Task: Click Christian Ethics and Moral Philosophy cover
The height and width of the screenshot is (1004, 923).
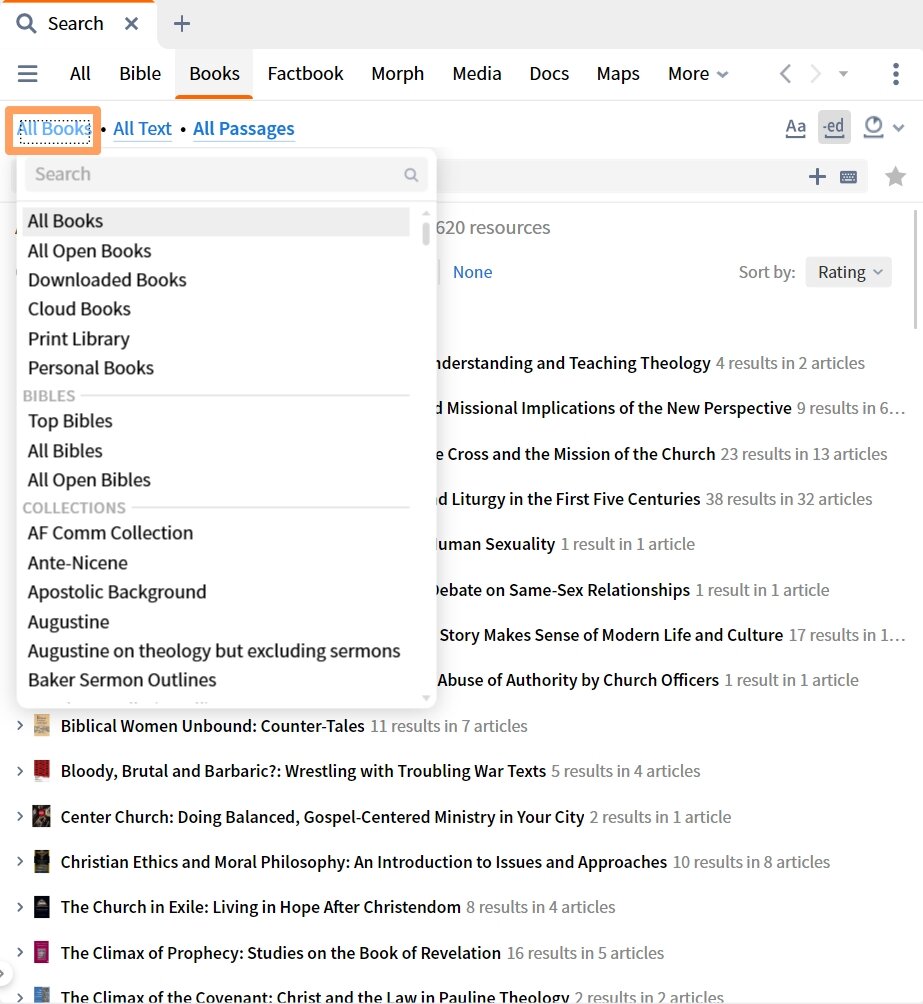Action: [x=42, y=861]
